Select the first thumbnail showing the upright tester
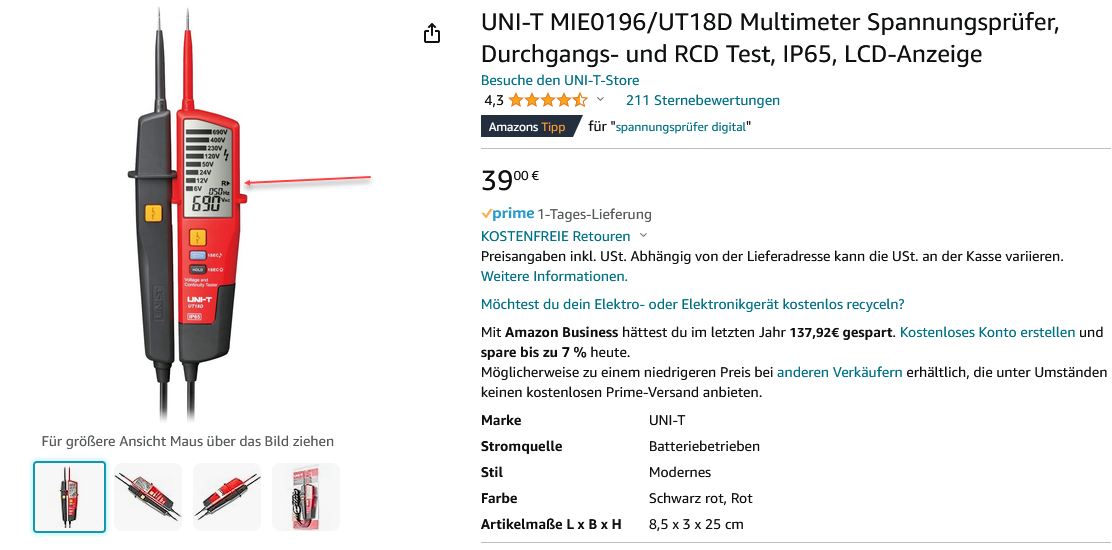Viewport: 1112px width, 550px height. coord(69,496)
